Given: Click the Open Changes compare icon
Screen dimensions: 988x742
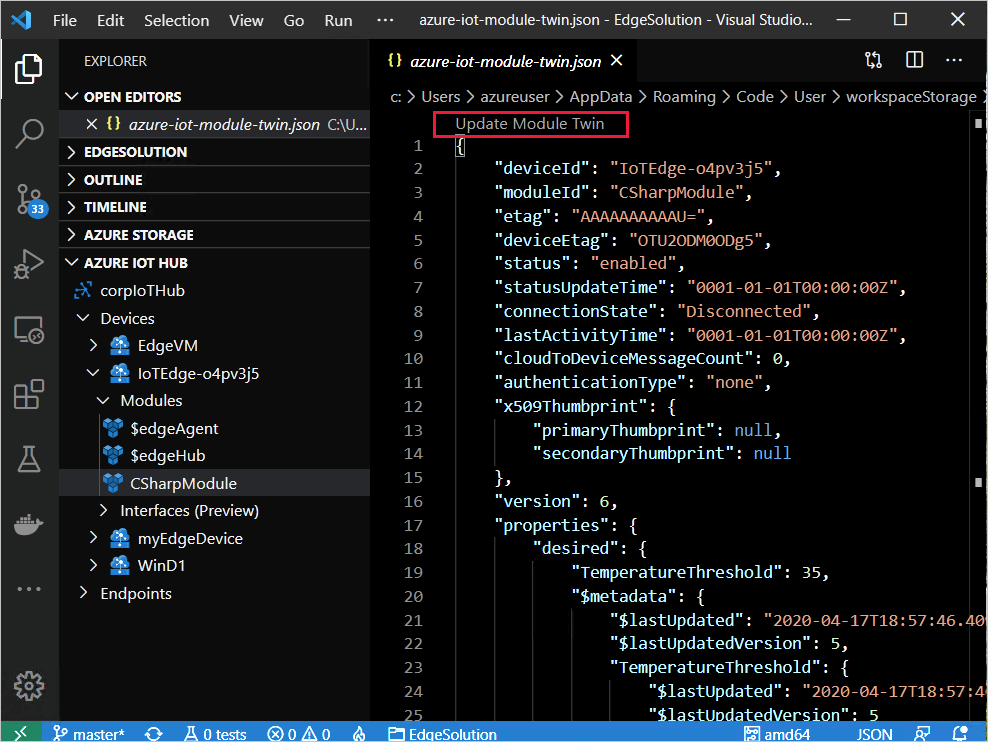Looking at the screenshot, I should click(x=872, y=60).
